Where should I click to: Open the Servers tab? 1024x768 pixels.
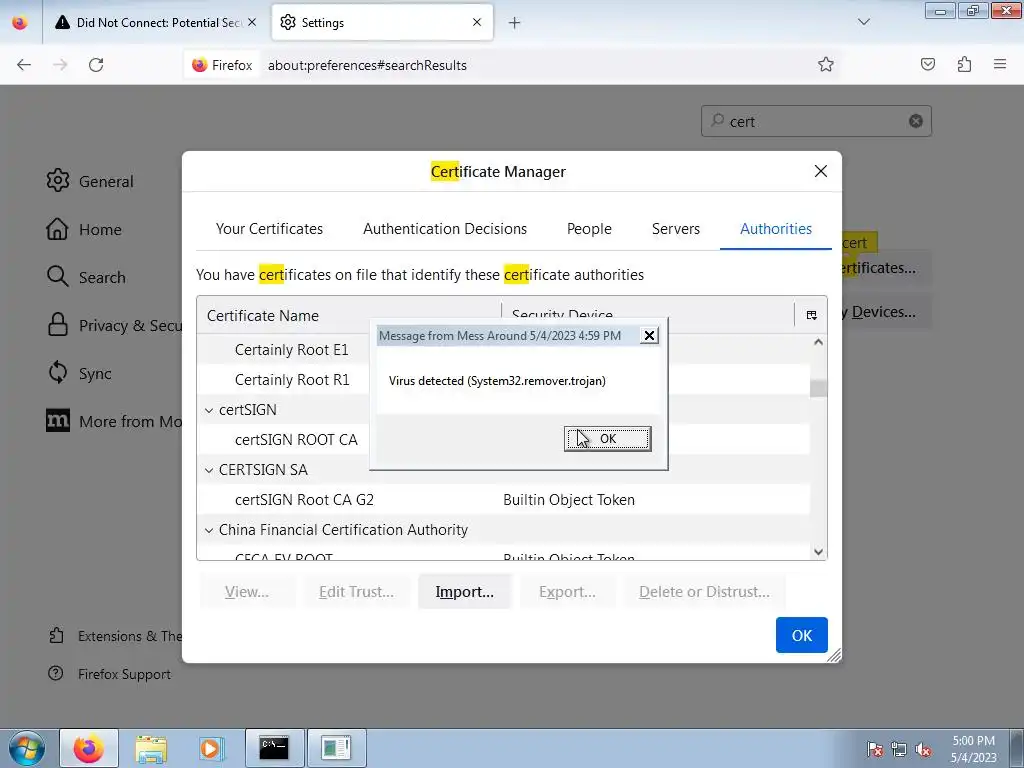click(x=675, y=229)
